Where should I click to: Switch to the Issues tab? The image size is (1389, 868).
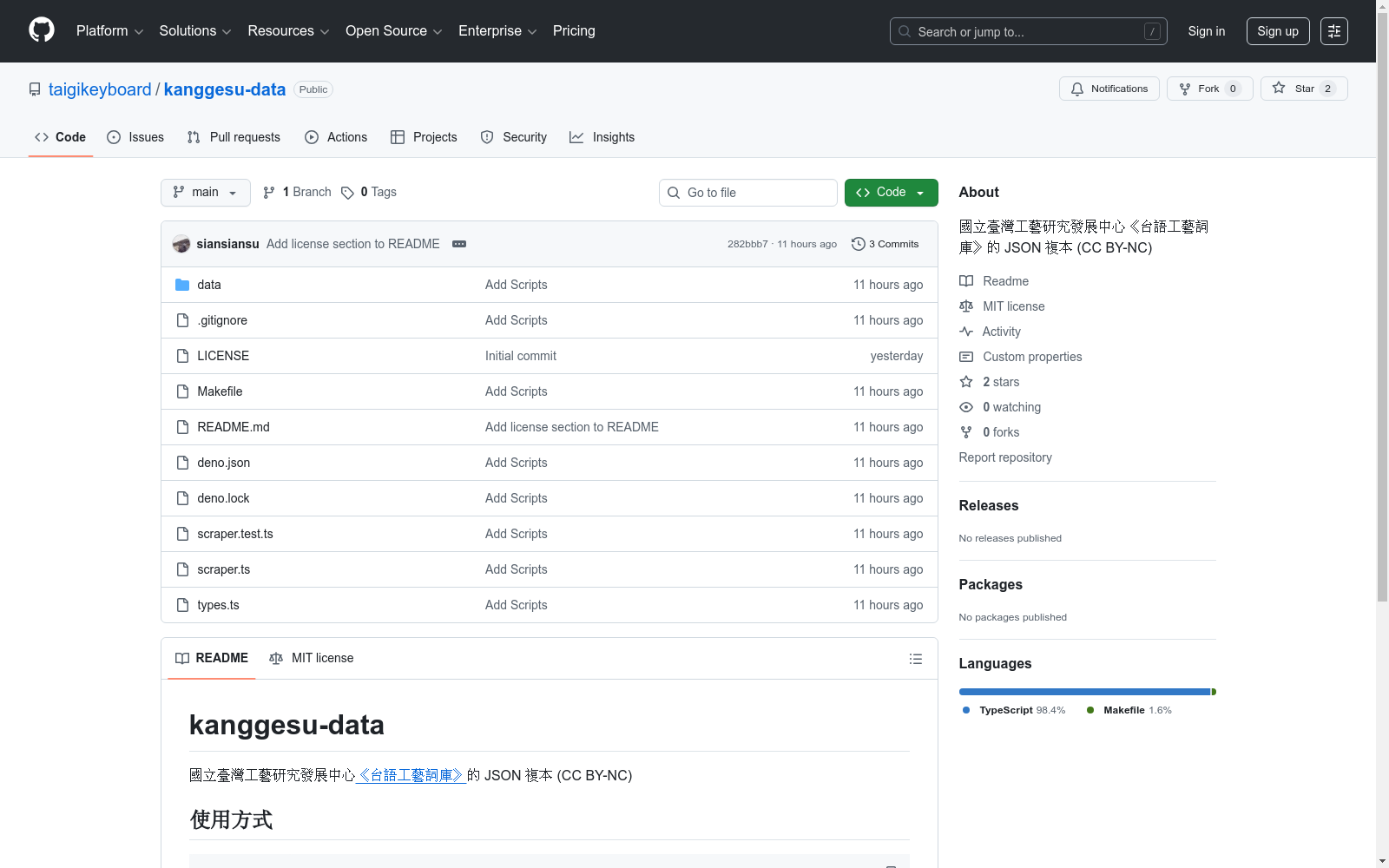[x=135, y=137]
